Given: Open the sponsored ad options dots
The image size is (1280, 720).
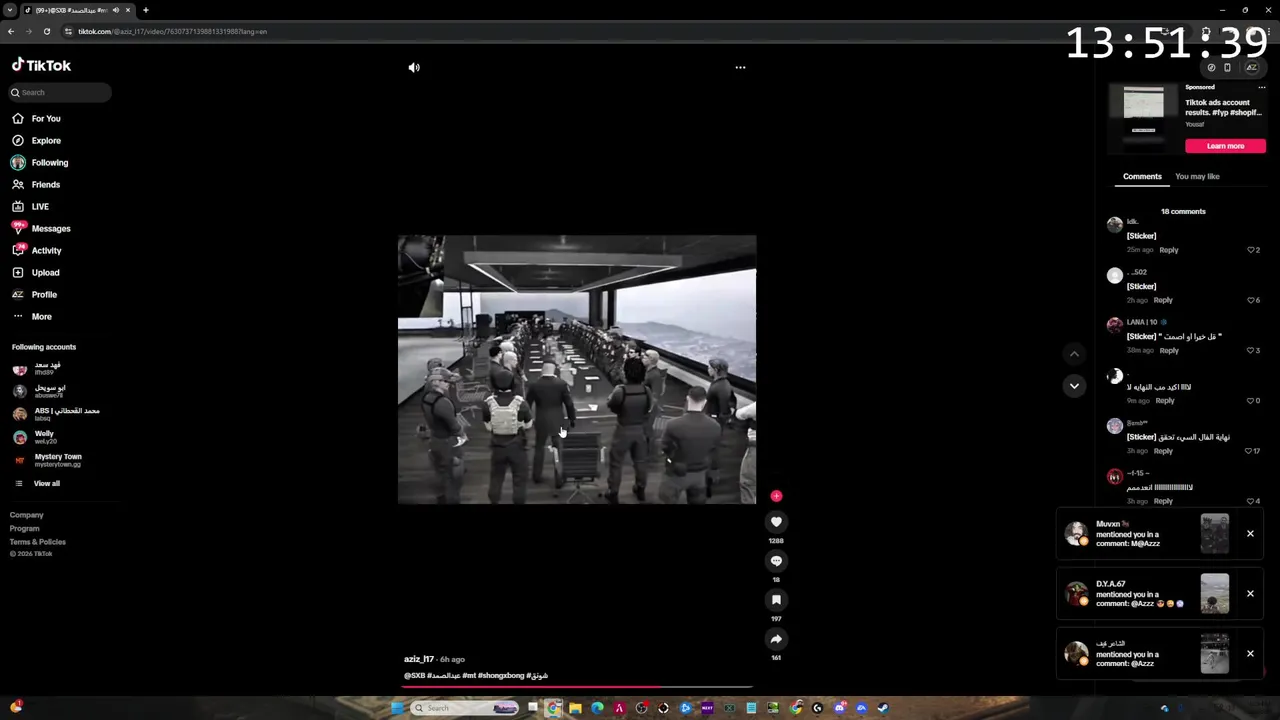Looking at the screenshot, I should tap(1261, 87).
